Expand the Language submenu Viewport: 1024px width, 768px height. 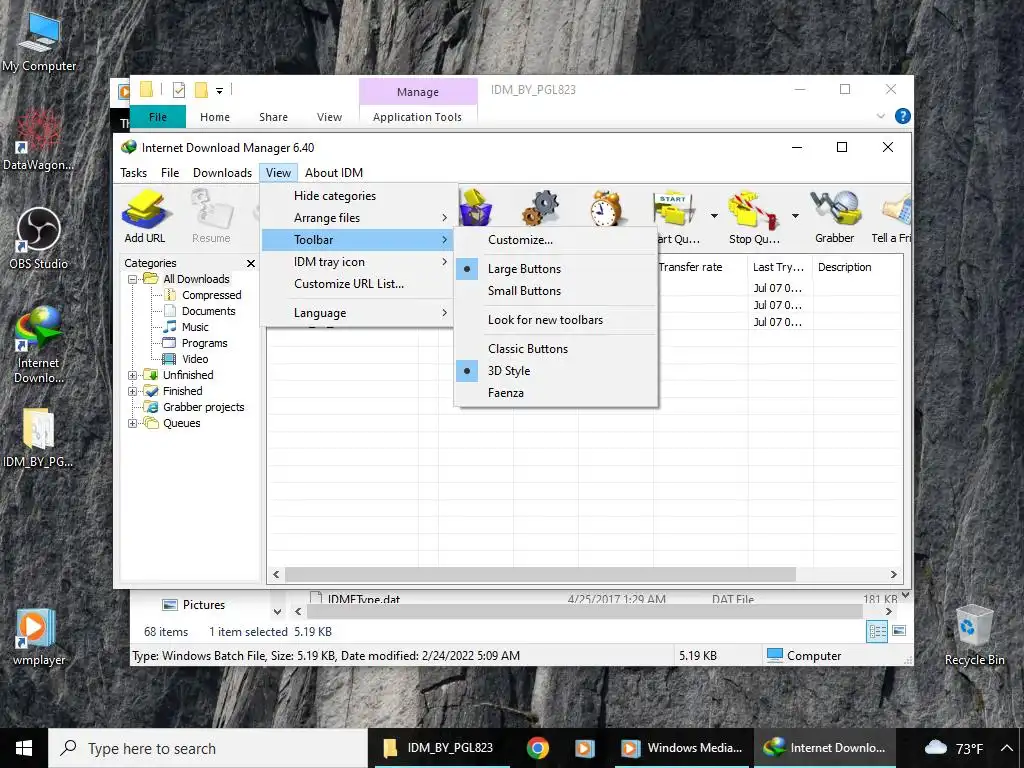tap(357, 313)
